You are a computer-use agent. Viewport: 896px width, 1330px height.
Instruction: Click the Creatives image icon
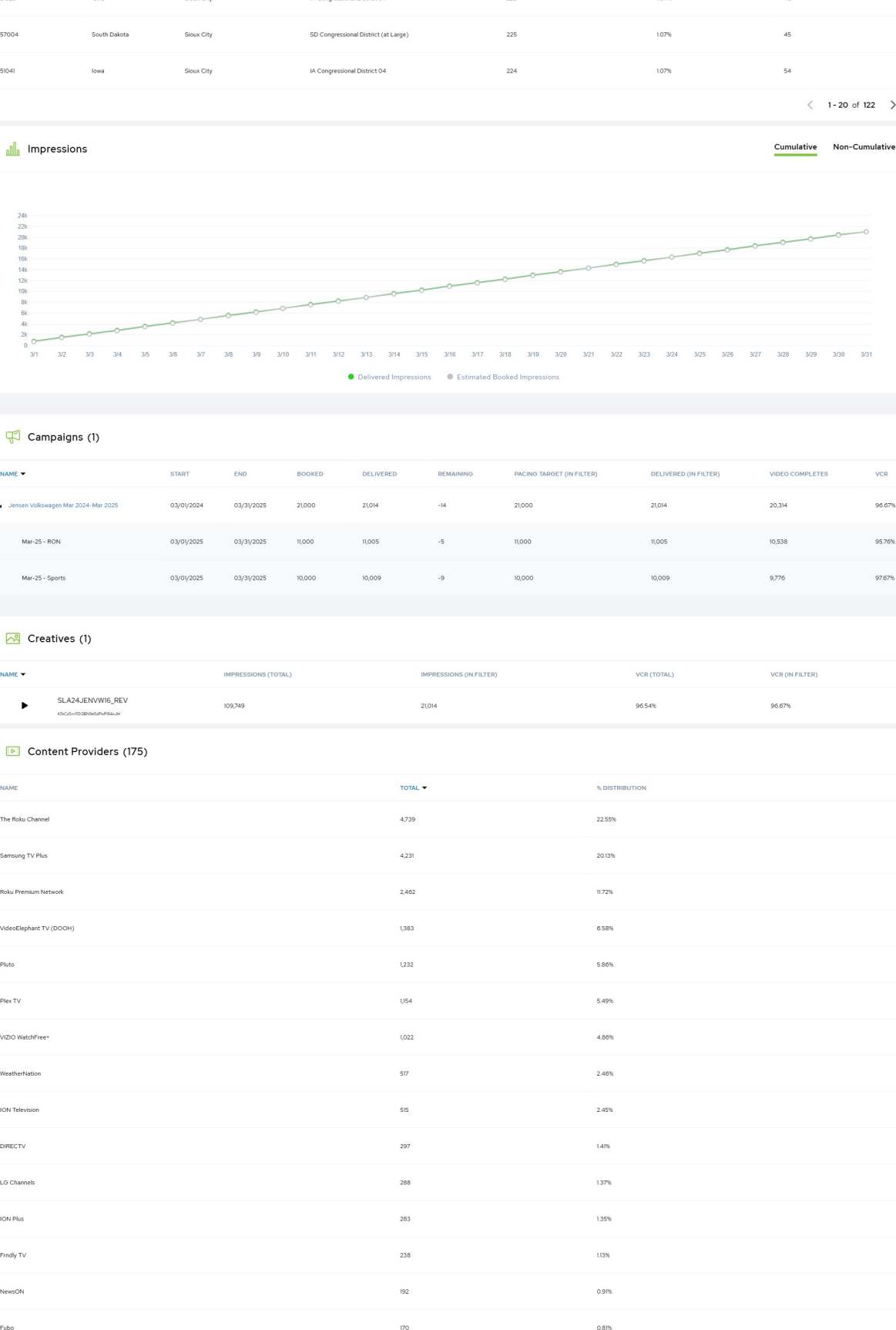coord(13,638)
